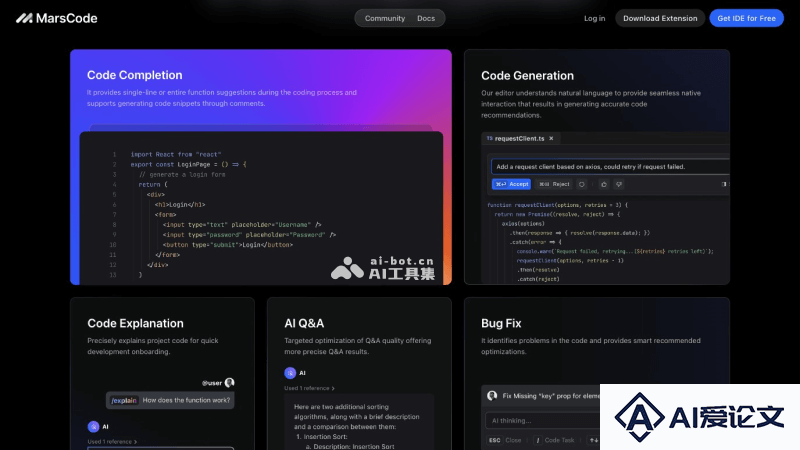Screen dimensions: 800x450
Task: Click the Code Generation heading
Action: 528,76
